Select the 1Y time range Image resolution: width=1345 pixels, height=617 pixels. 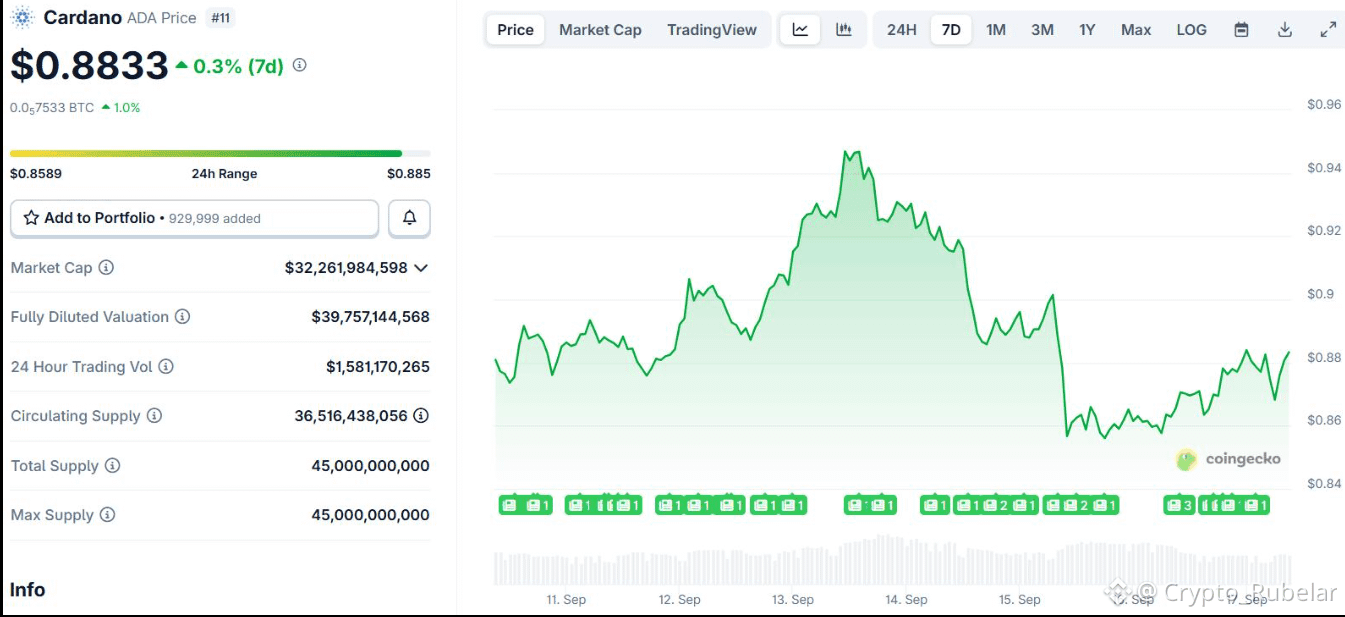(1087, 30)
